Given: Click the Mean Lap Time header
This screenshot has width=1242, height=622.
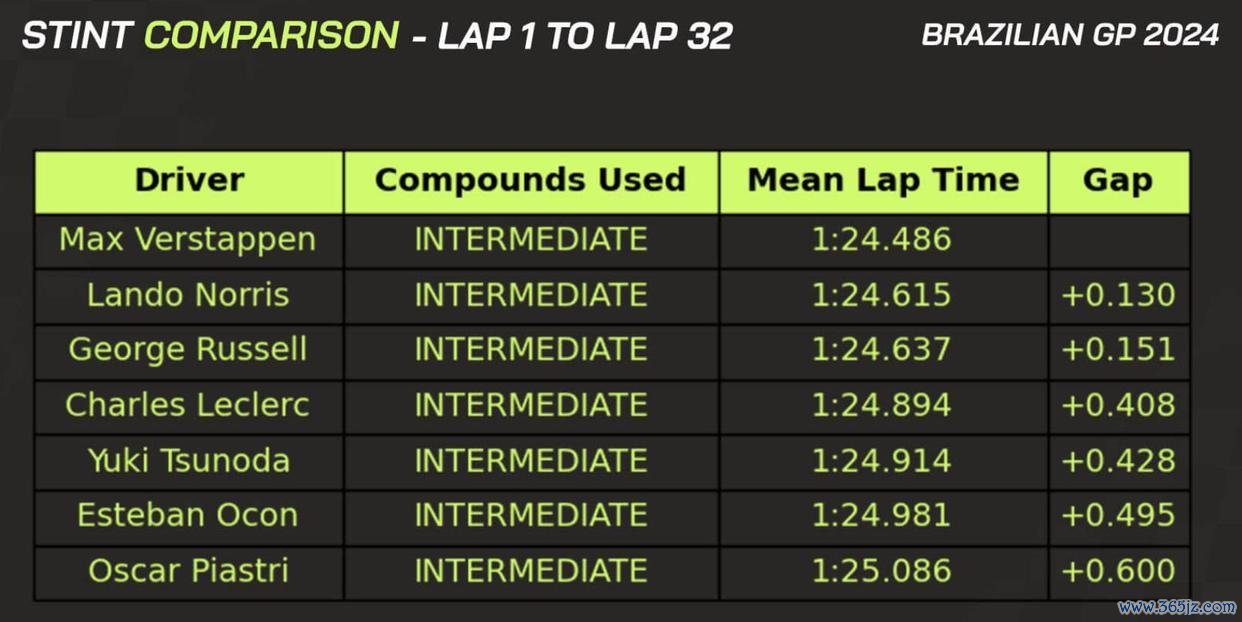Looking at the screenshot, I should click(x=883, y=181).
